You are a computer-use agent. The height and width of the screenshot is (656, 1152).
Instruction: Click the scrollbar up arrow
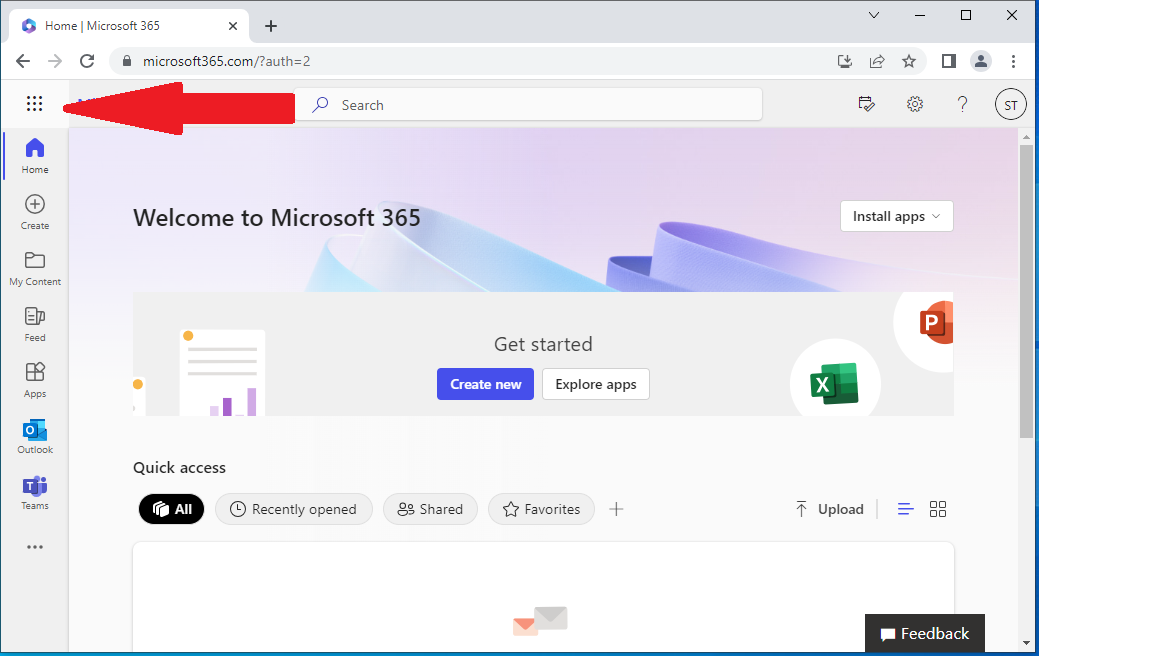1026,137
